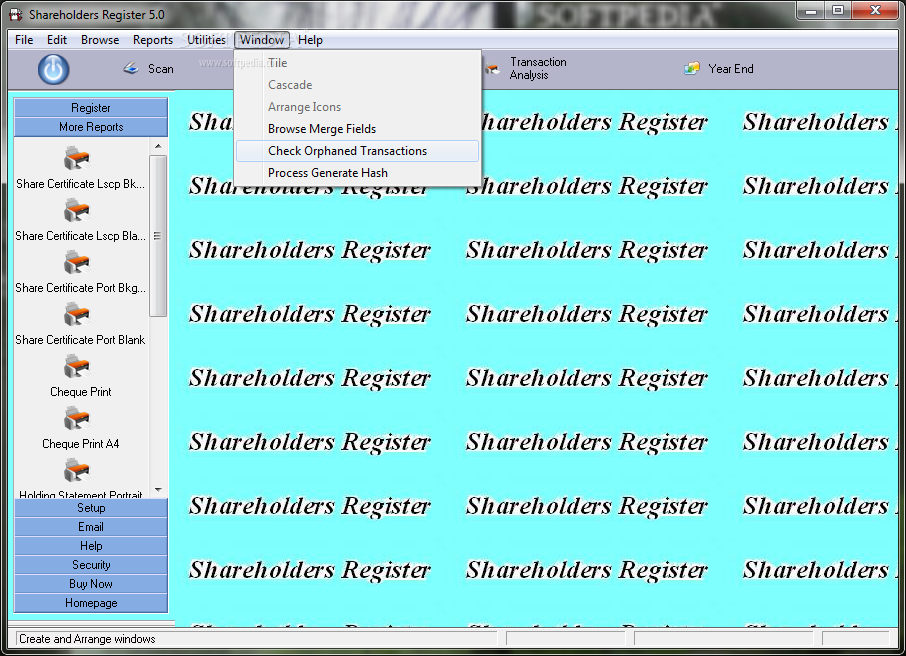Open the More Reports sidebar section
This screenshot has height=656, width=906.
pos(91,127)
